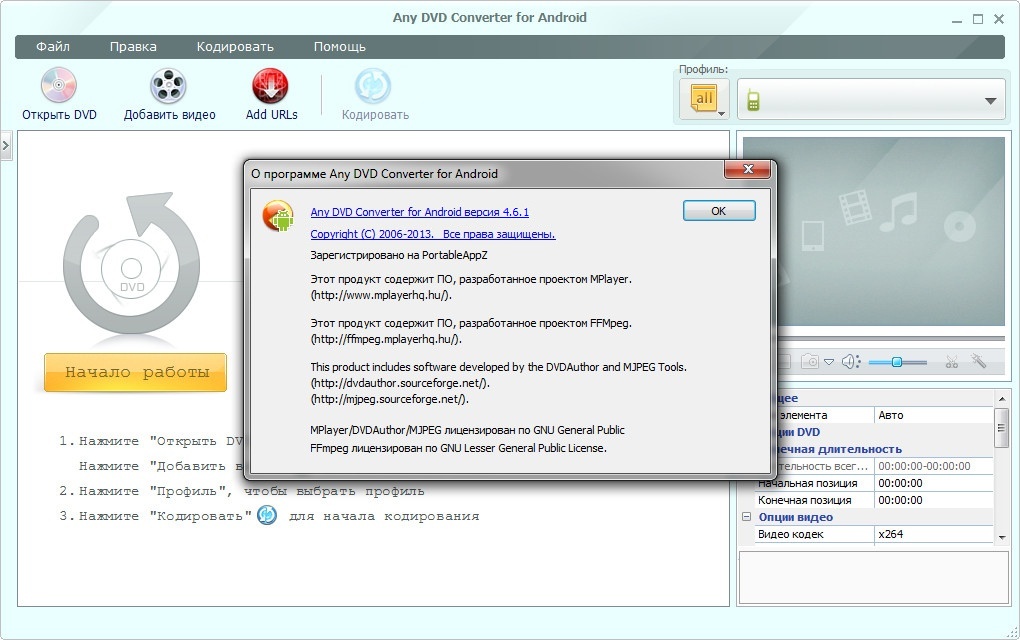1020x640 pixels.
Task: Select the Опции видео group header
Action: (x=796, y=517)
